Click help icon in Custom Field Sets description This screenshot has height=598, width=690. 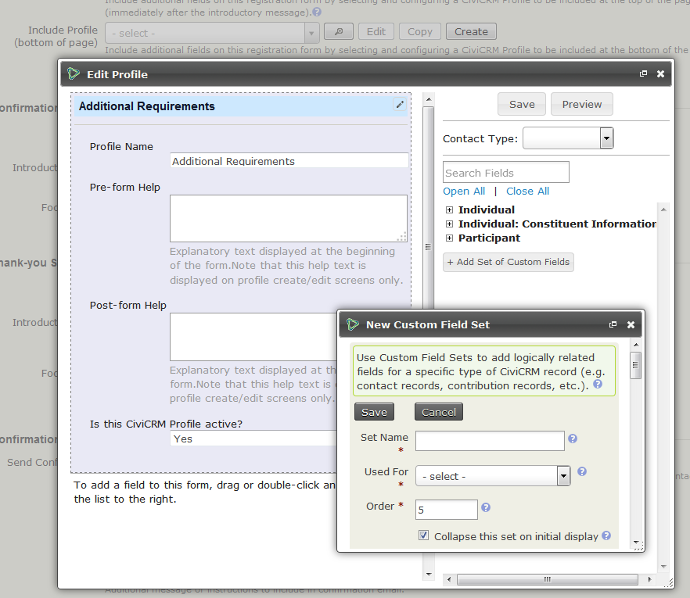click(x=597, y=384)
